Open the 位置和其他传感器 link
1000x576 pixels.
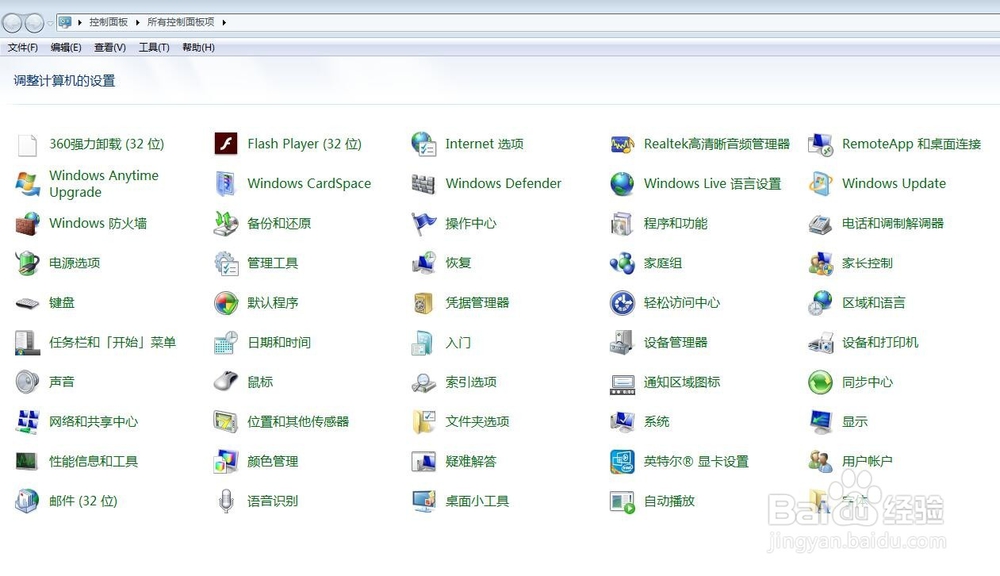coord(298,422)
